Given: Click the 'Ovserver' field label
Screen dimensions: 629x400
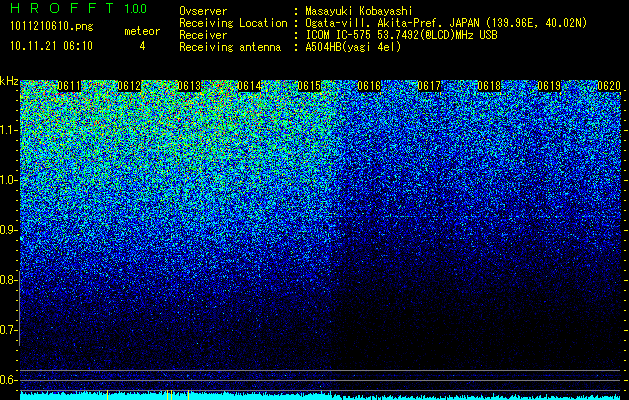Looking at the screenshot, I should coord(203,11).
